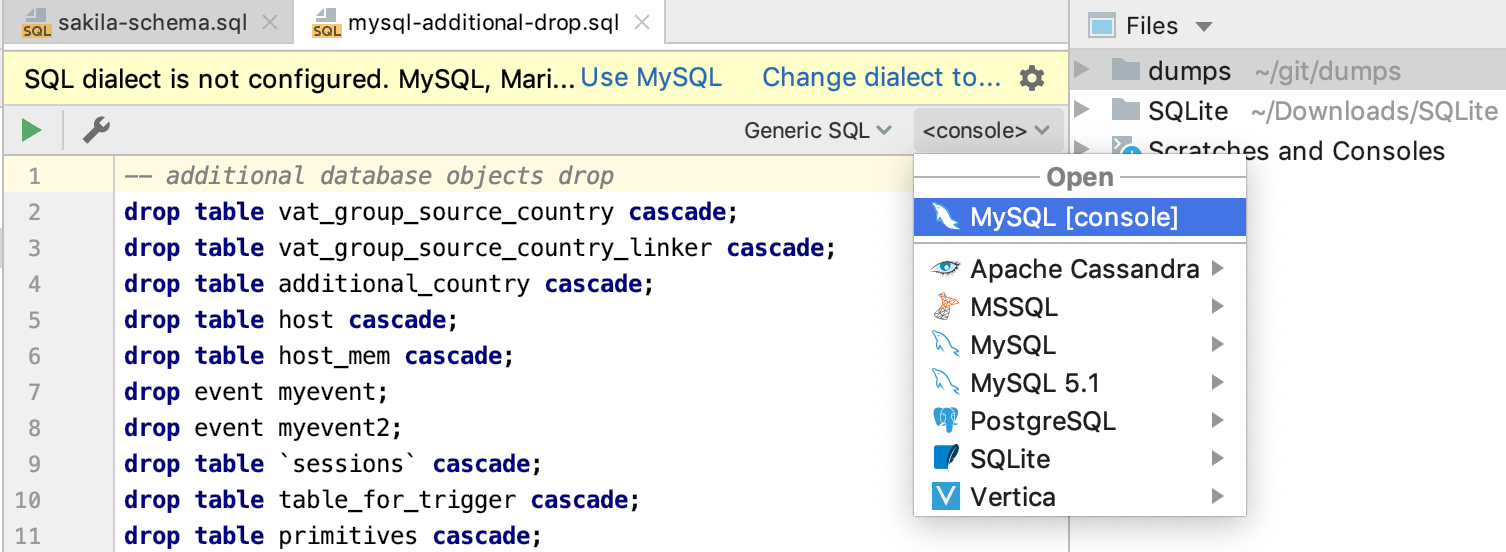Expand the Apache Cassandra submenu arrow

pos(1217,269)
